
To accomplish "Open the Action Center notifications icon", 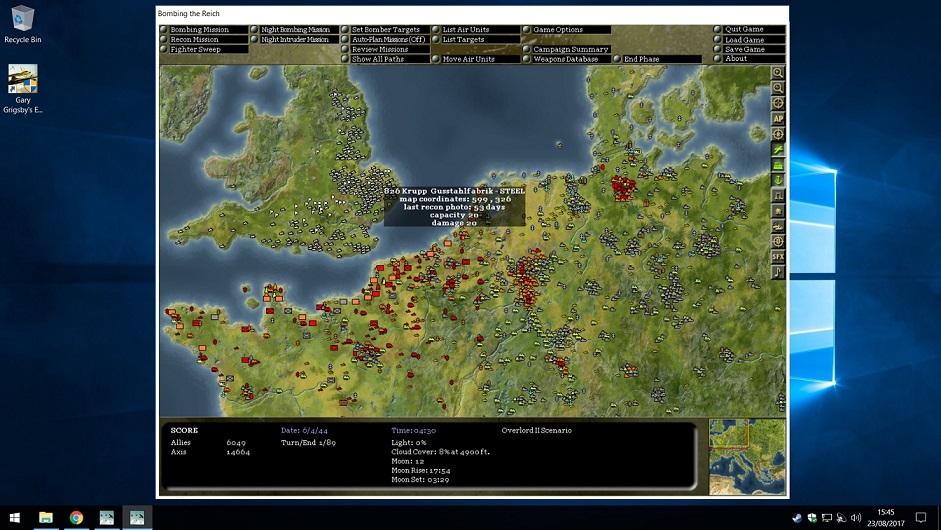I will (x=921, y=517).
